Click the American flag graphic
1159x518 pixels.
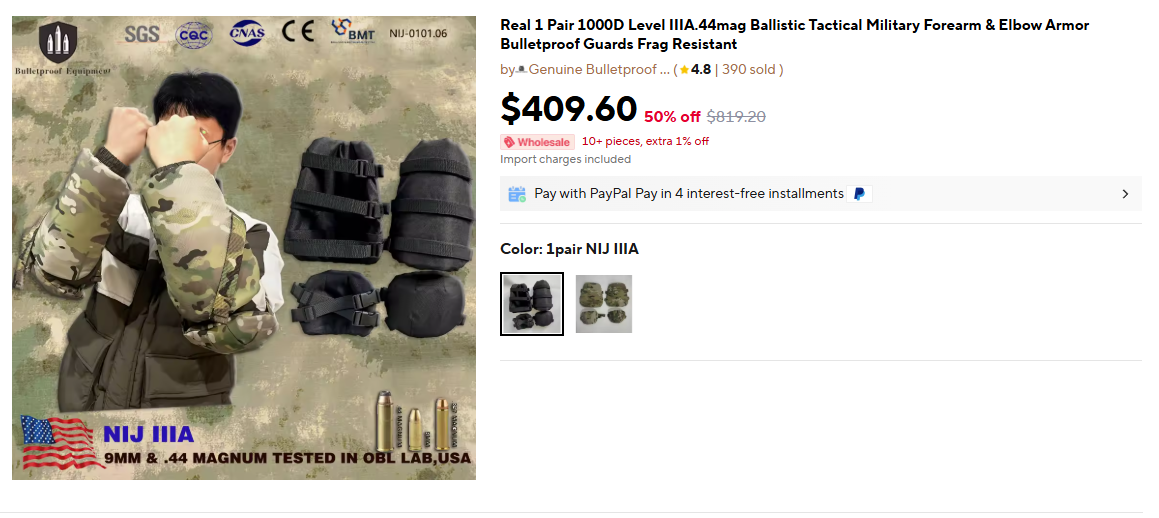click(61, 442)
